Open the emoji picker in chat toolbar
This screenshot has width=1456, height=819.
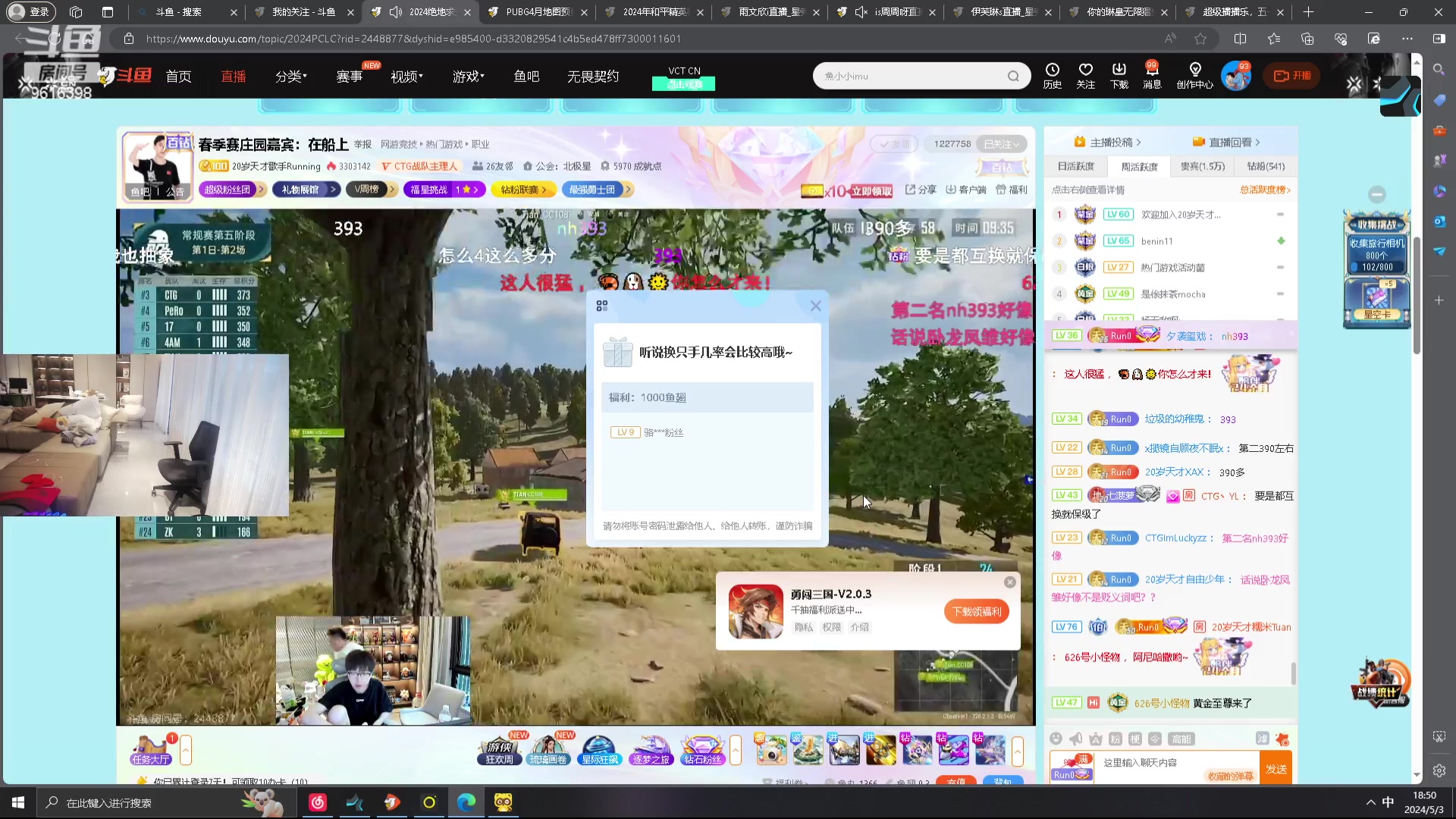pyautogui.click(x=1056, y=739)
